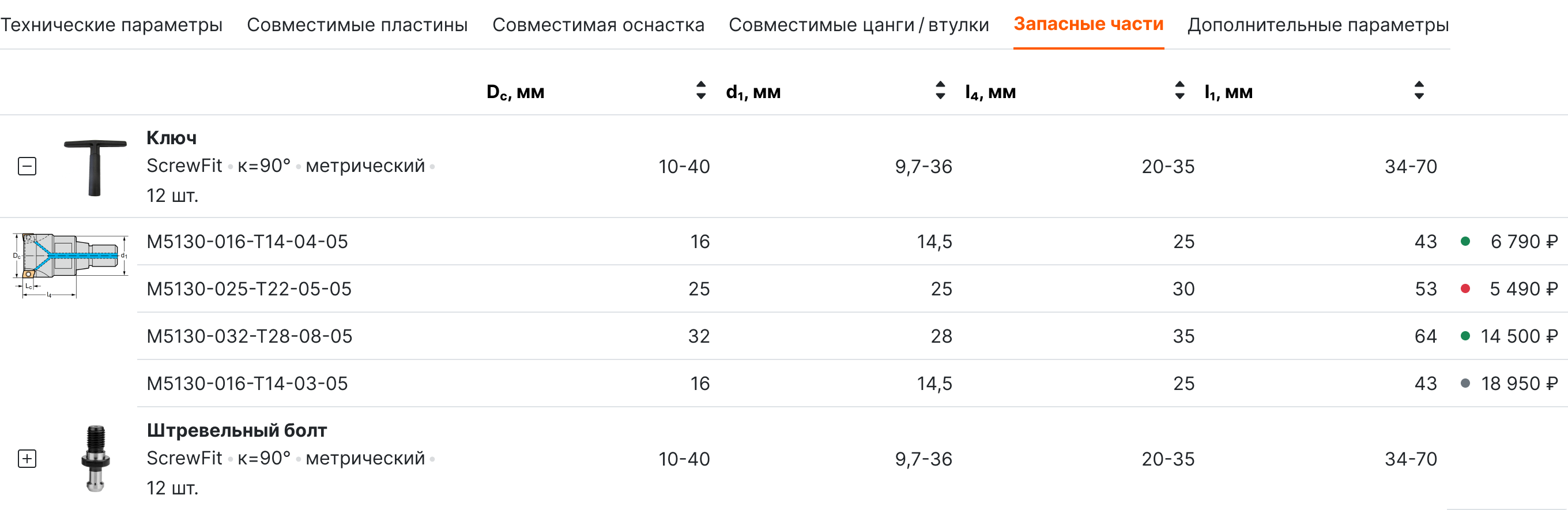Open the milling cutter dimension diagram
This screenshot has height=510, width=1568.
70,265
